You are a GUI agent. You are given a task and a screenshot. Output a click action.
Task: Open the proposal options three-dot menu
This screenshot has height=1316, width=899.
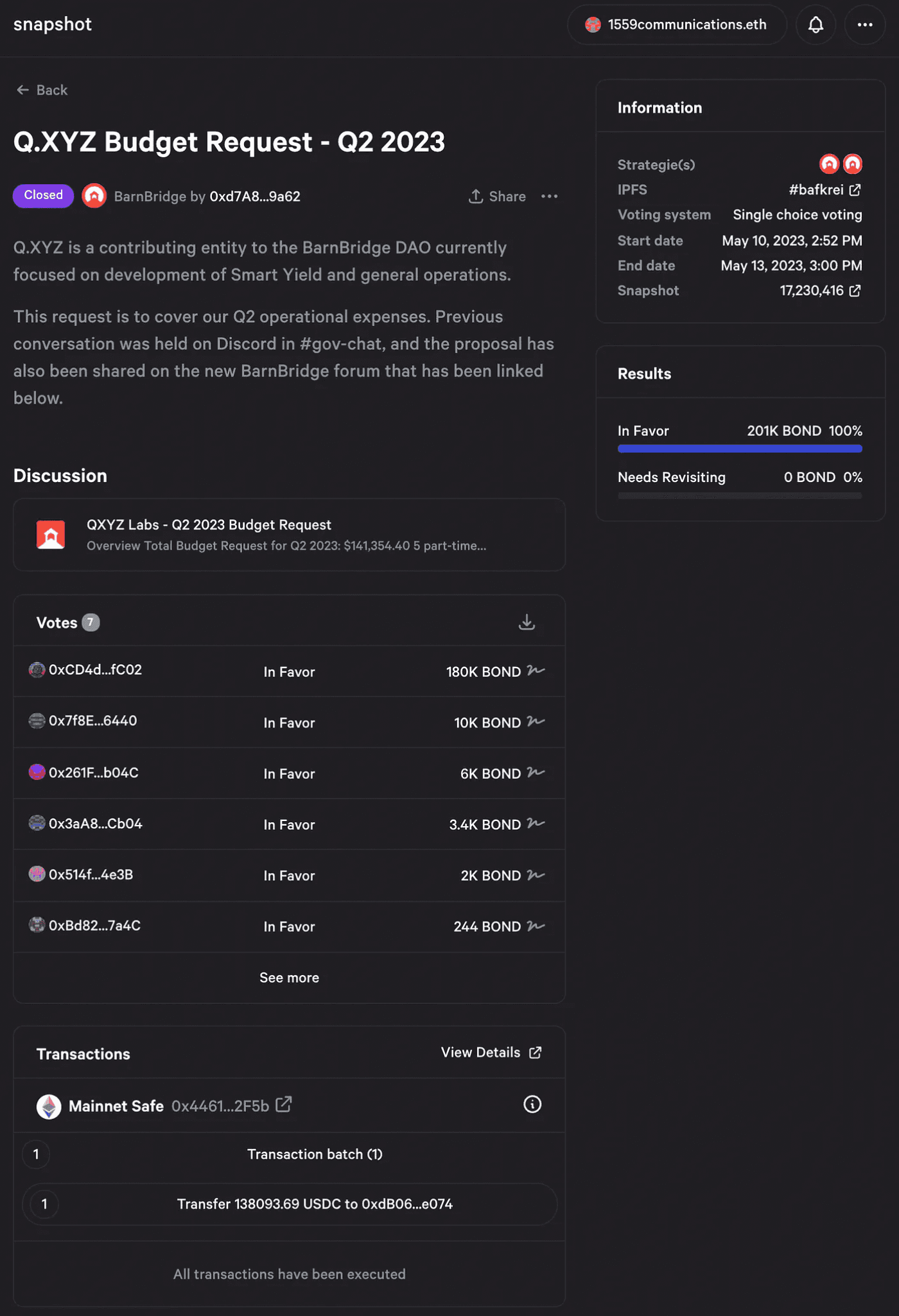point(549,196)
